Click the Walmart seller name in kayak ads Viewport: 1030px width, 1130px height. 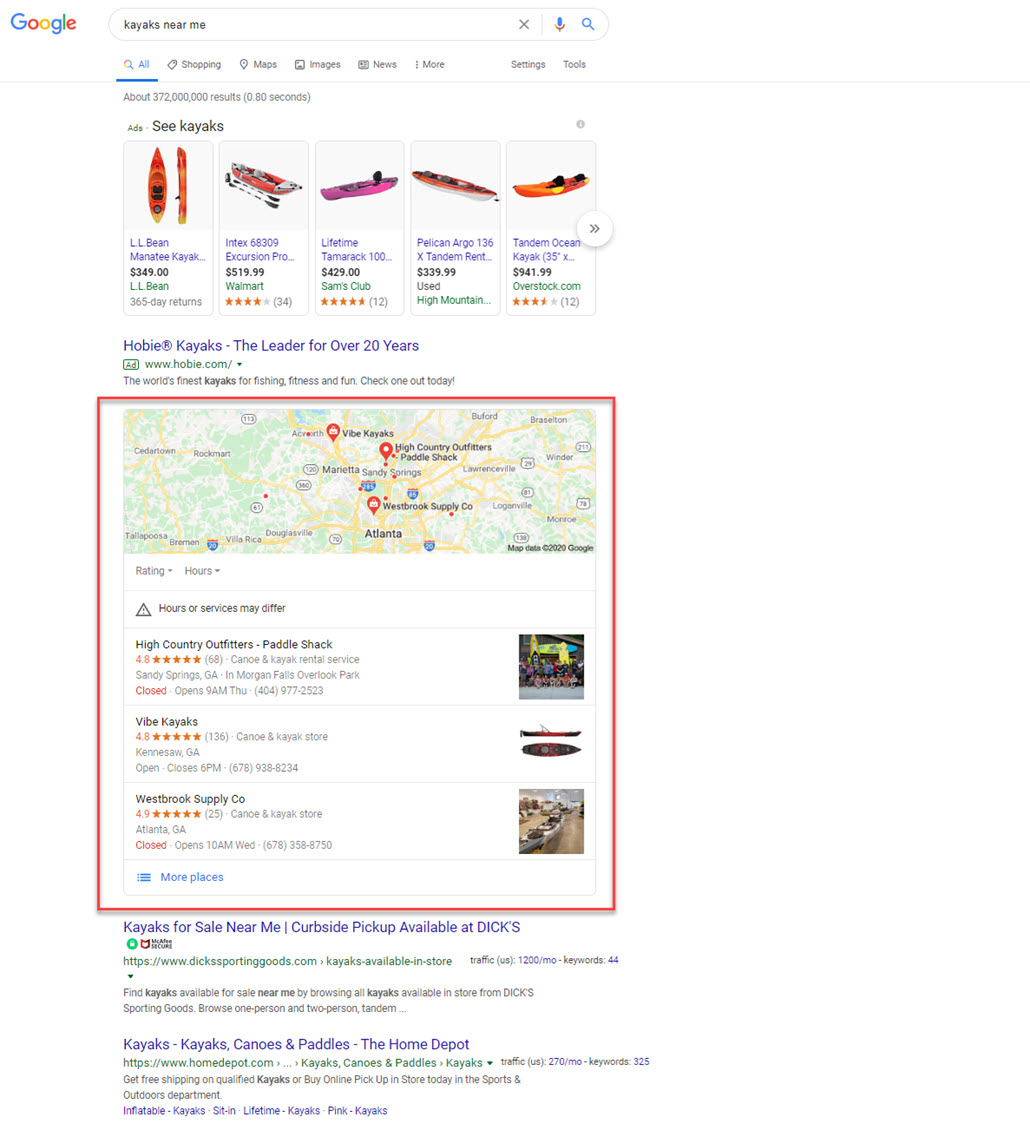point(244,286)
